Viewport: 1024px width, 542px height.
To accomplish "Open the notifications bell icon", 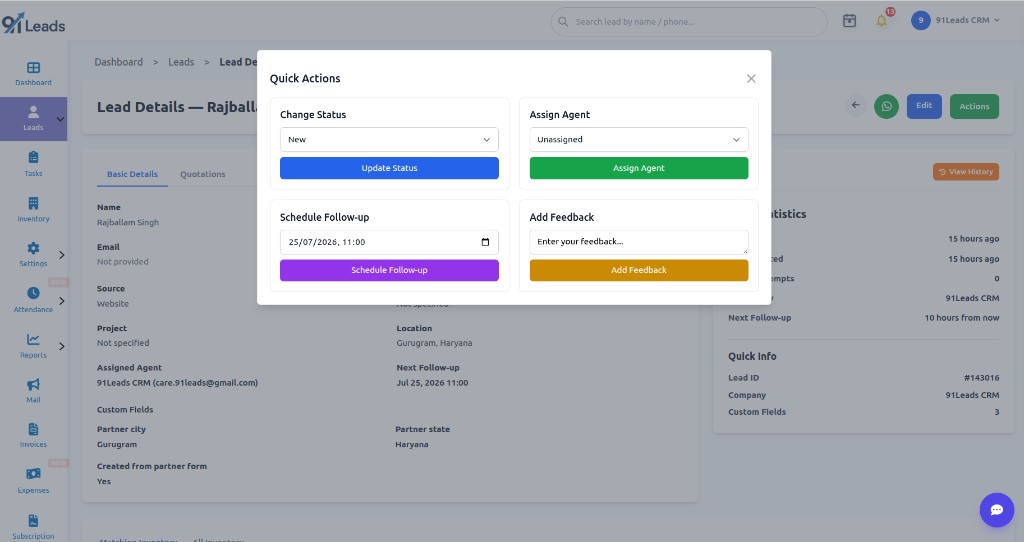I will coord(882,21).
